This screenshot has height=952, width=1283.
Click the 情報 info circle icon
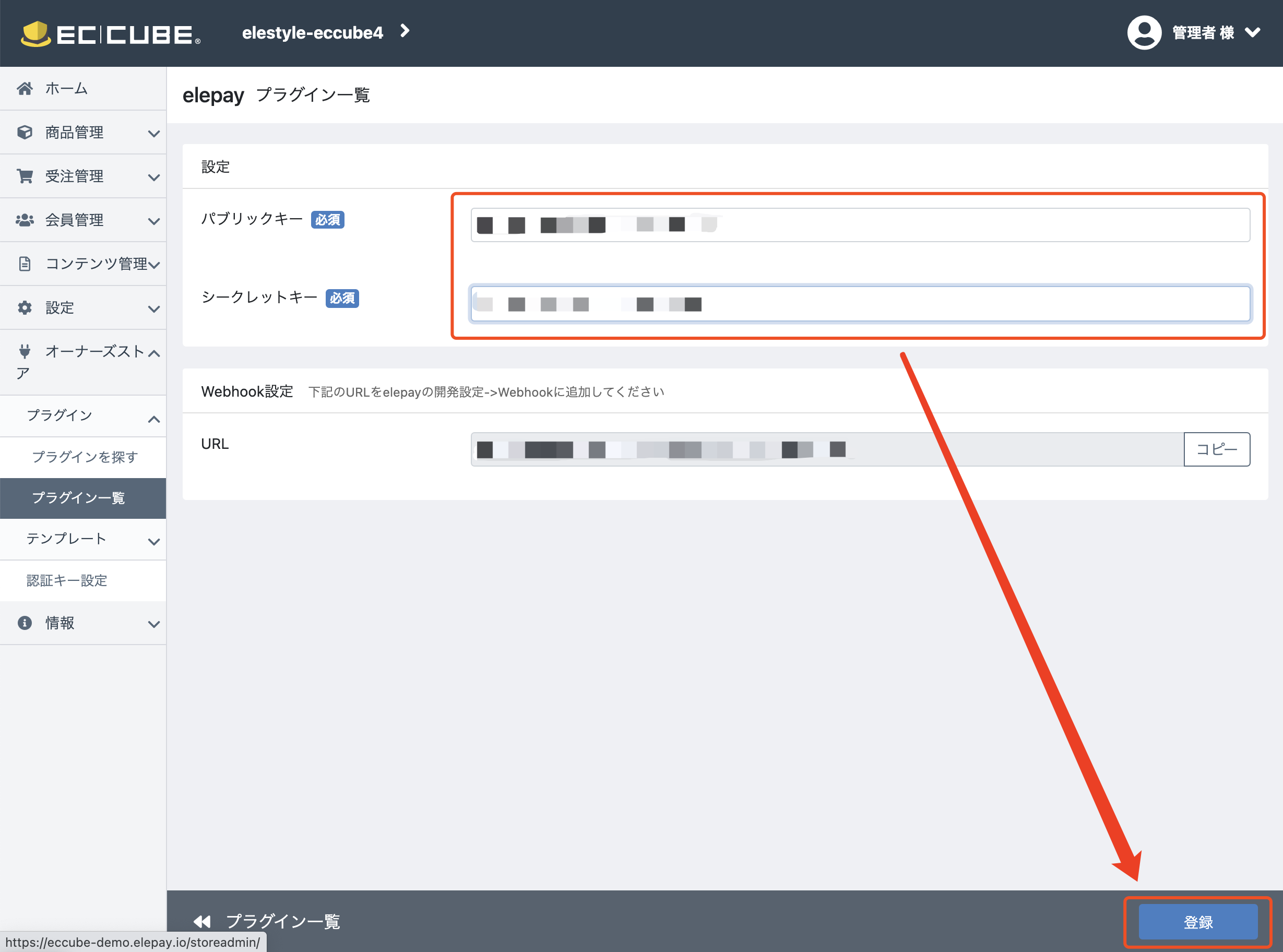pos(25,623)
